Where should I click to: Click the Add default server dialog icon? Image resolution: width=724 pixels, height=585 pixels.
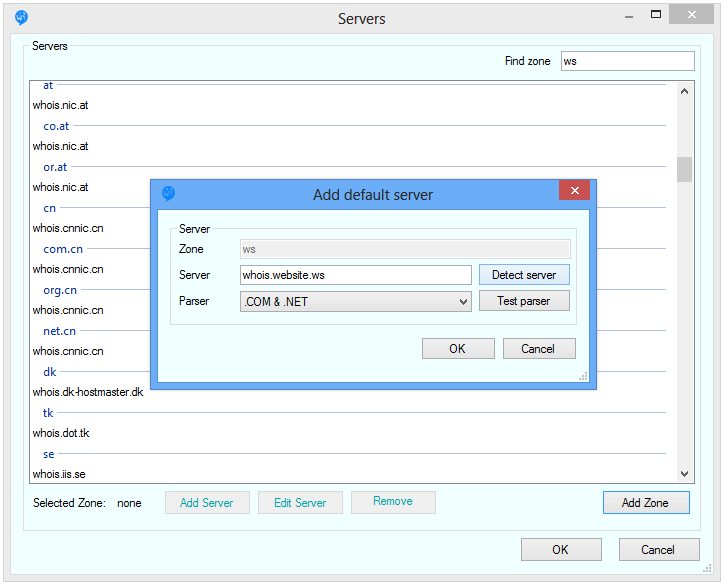169,193
